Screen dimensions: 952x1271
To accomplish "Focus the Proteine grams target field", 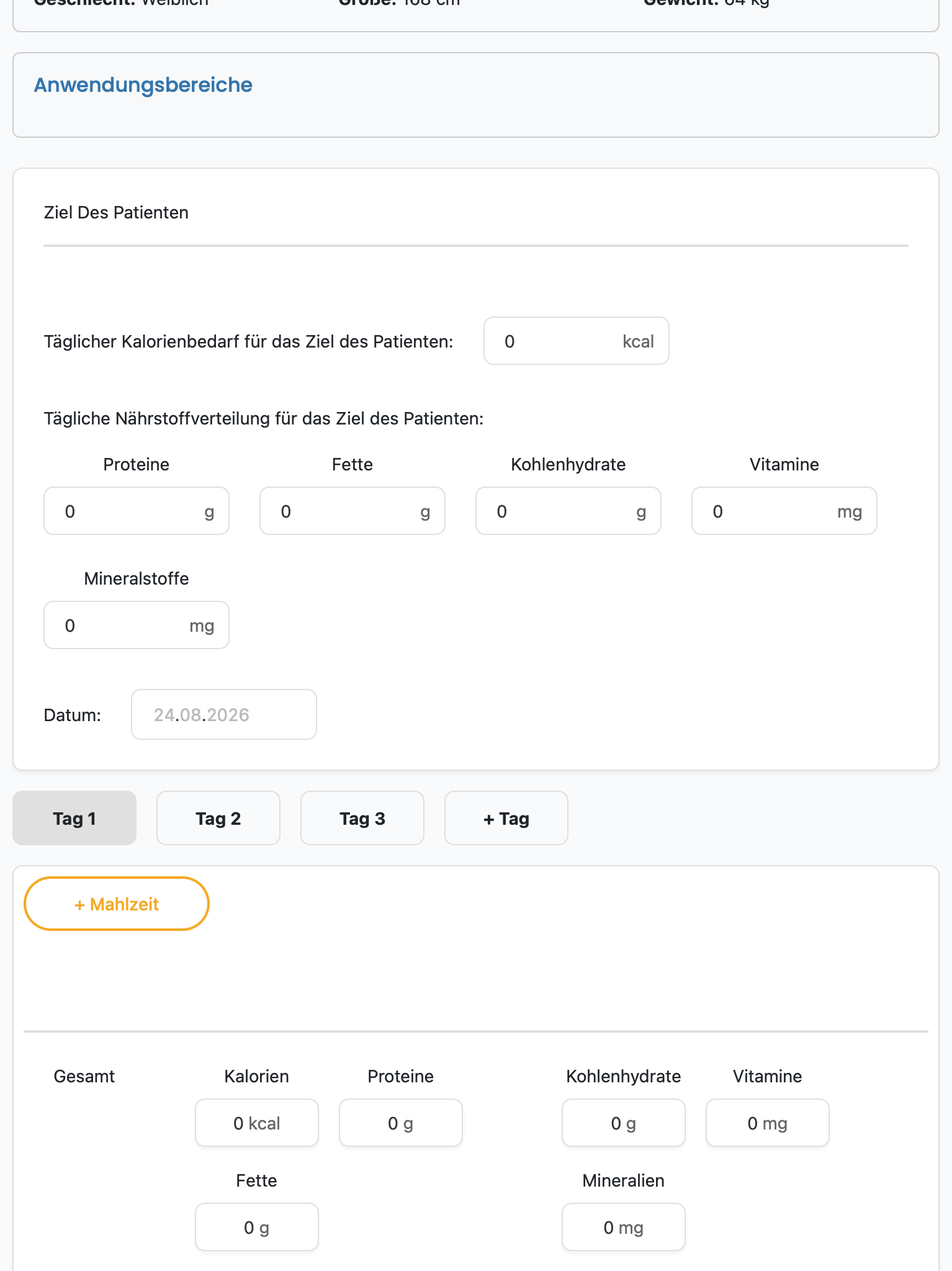I will (137, 511).
